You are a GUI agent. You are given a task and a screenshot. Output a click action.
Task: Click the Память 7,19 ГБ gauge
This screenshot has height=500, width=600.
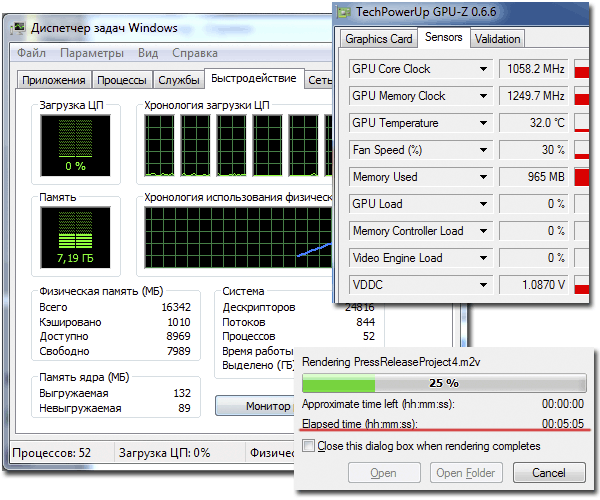pos(75,238)
